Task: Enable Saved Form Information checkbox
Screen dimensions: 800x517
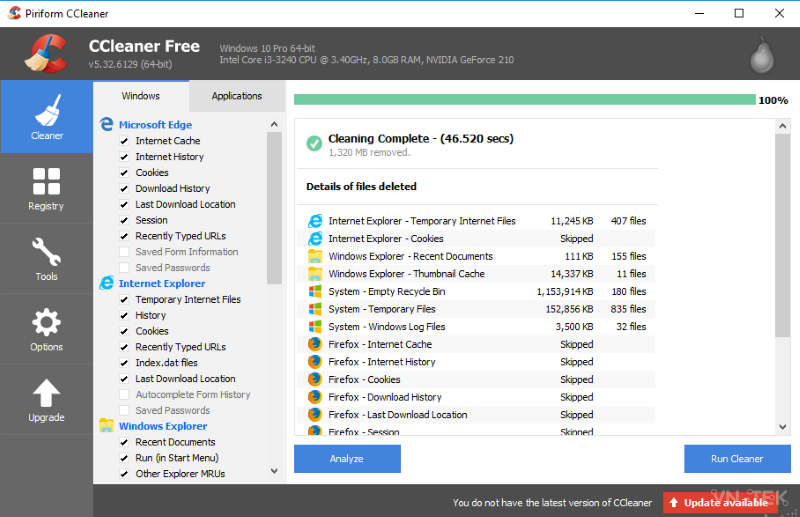Action: tap(124, 252)
